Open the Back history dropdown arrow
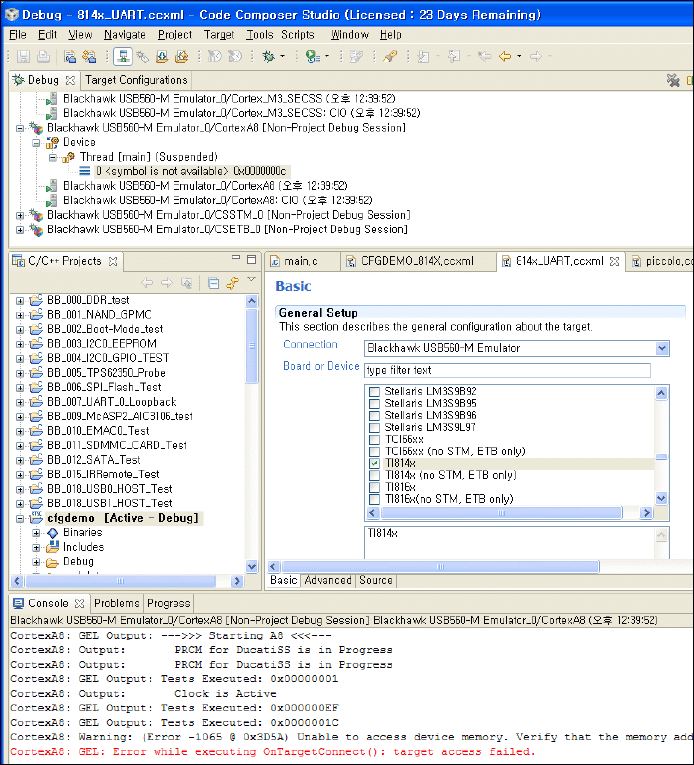Viewport: 694px width, 765px height. coord(519,57)
